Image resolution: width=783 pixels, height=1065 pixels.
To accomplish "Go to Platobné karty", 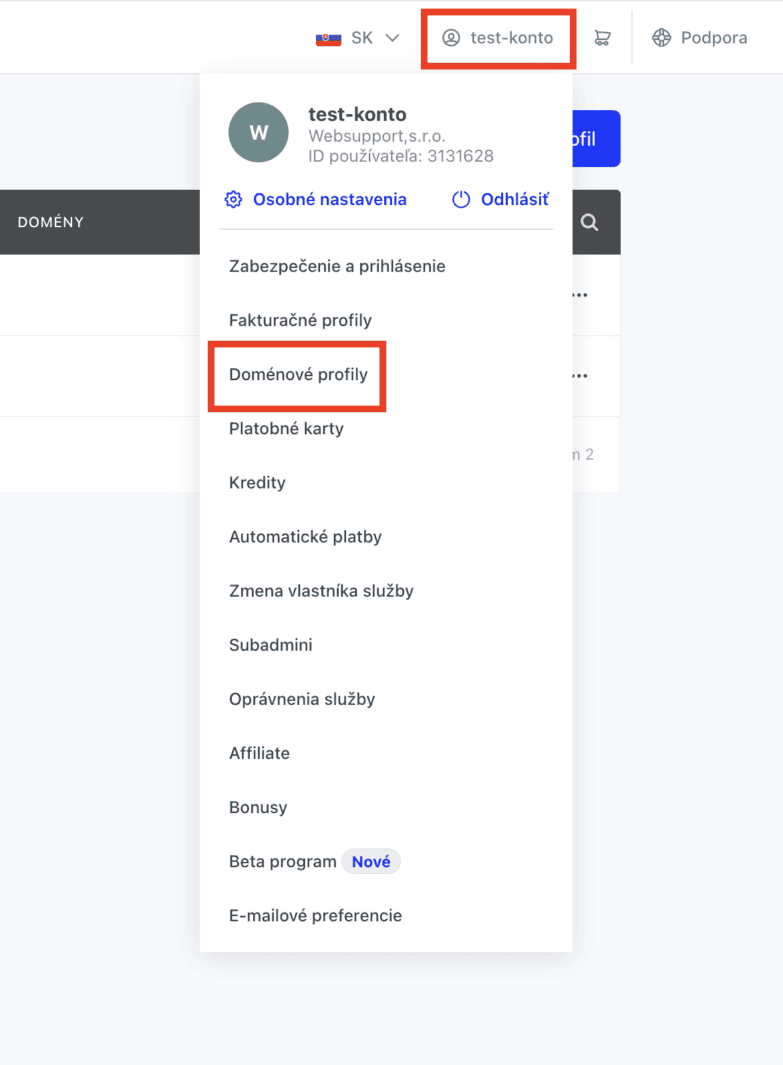I will [x=286, y=429].
